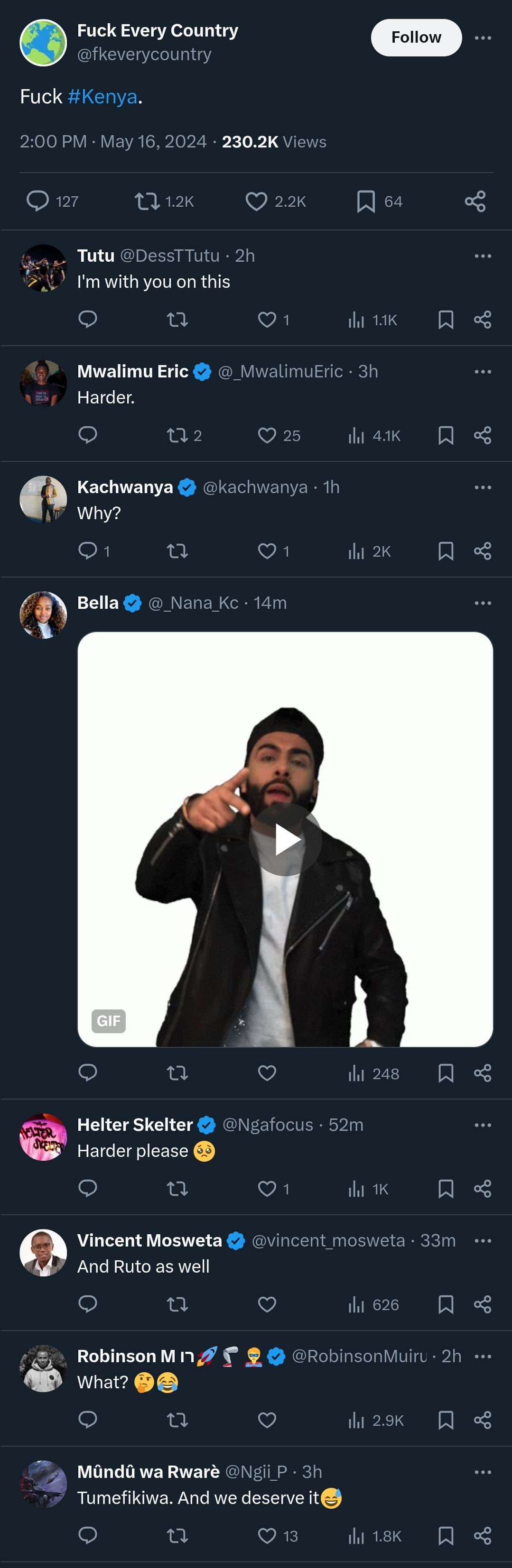Bookmark the main post
Image resolution: width=512 pixels, height=1568 pixels.
[x=366, y=201]
